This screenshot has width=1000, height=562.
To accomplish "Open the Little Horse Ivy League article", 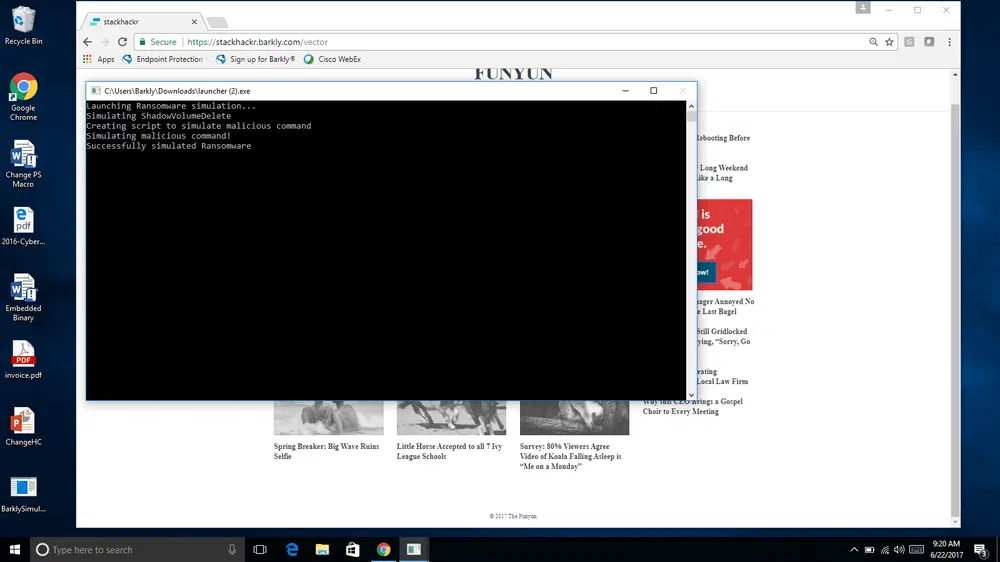I will (449, 451).
